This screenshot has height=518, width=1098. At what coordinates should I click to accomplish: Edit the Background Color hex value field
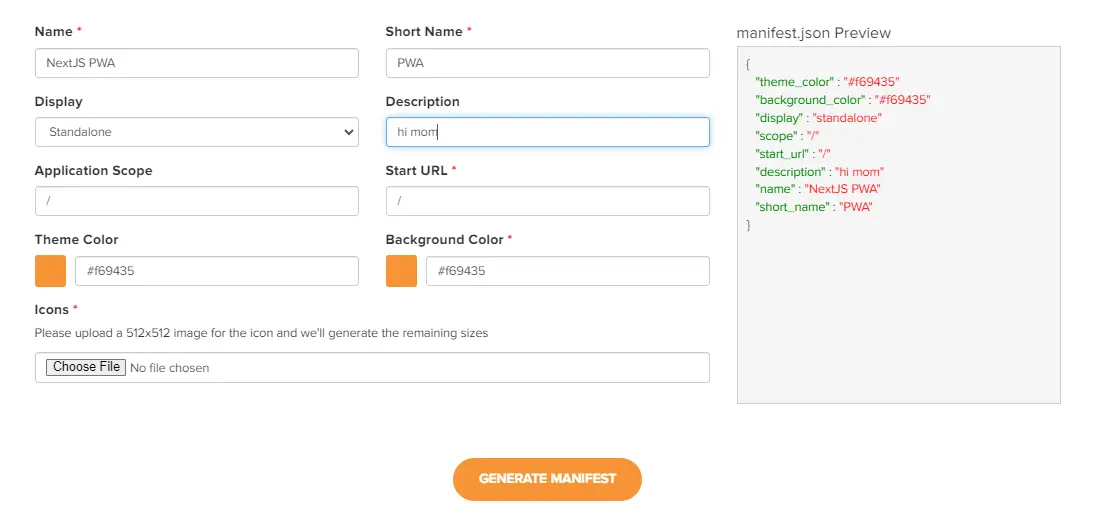tap(567, 271)
